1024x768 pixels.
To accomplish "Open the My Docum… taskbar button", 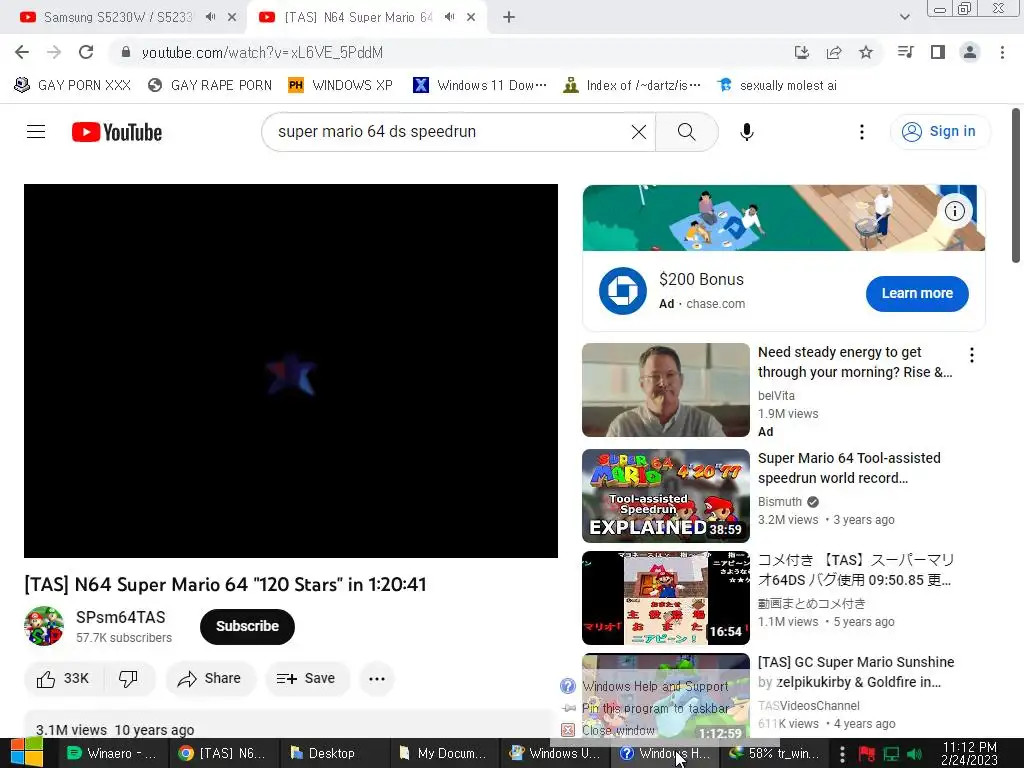I will (x=443, y=754).
